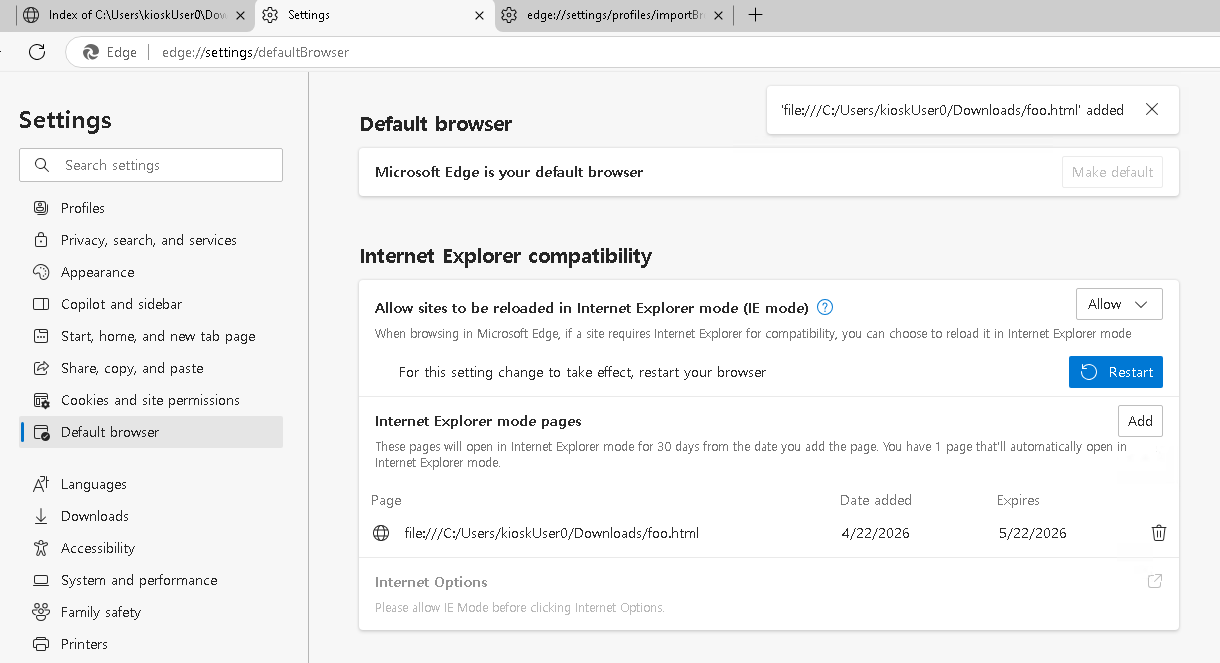Screen dimensions: 1220x663
Task: Close the Settings tab
Action: 479,15
